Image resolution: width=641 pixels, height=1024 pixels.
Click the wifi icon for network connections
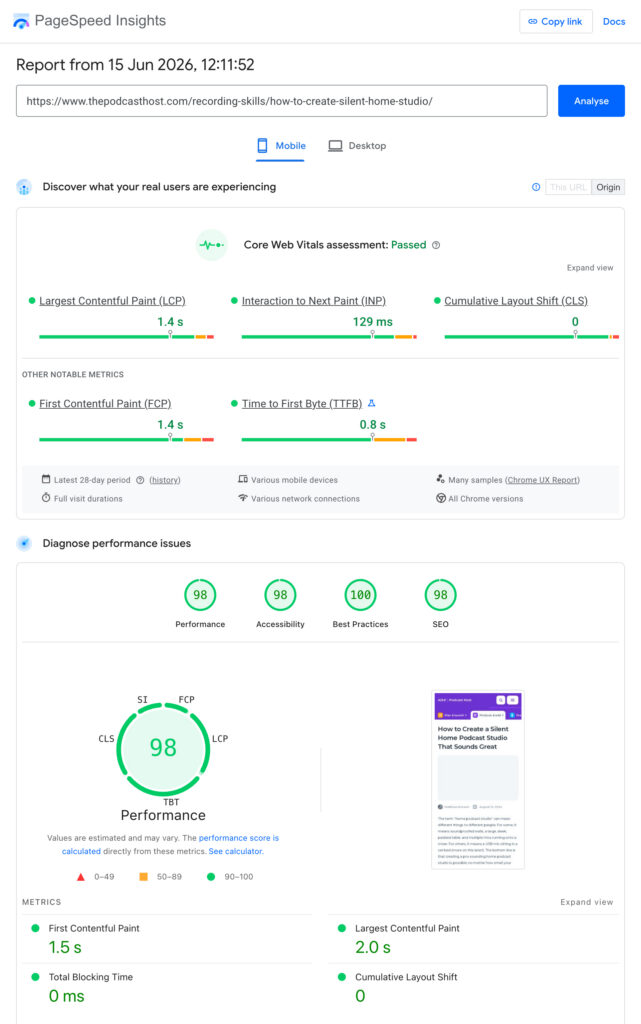tap(243, 498)
